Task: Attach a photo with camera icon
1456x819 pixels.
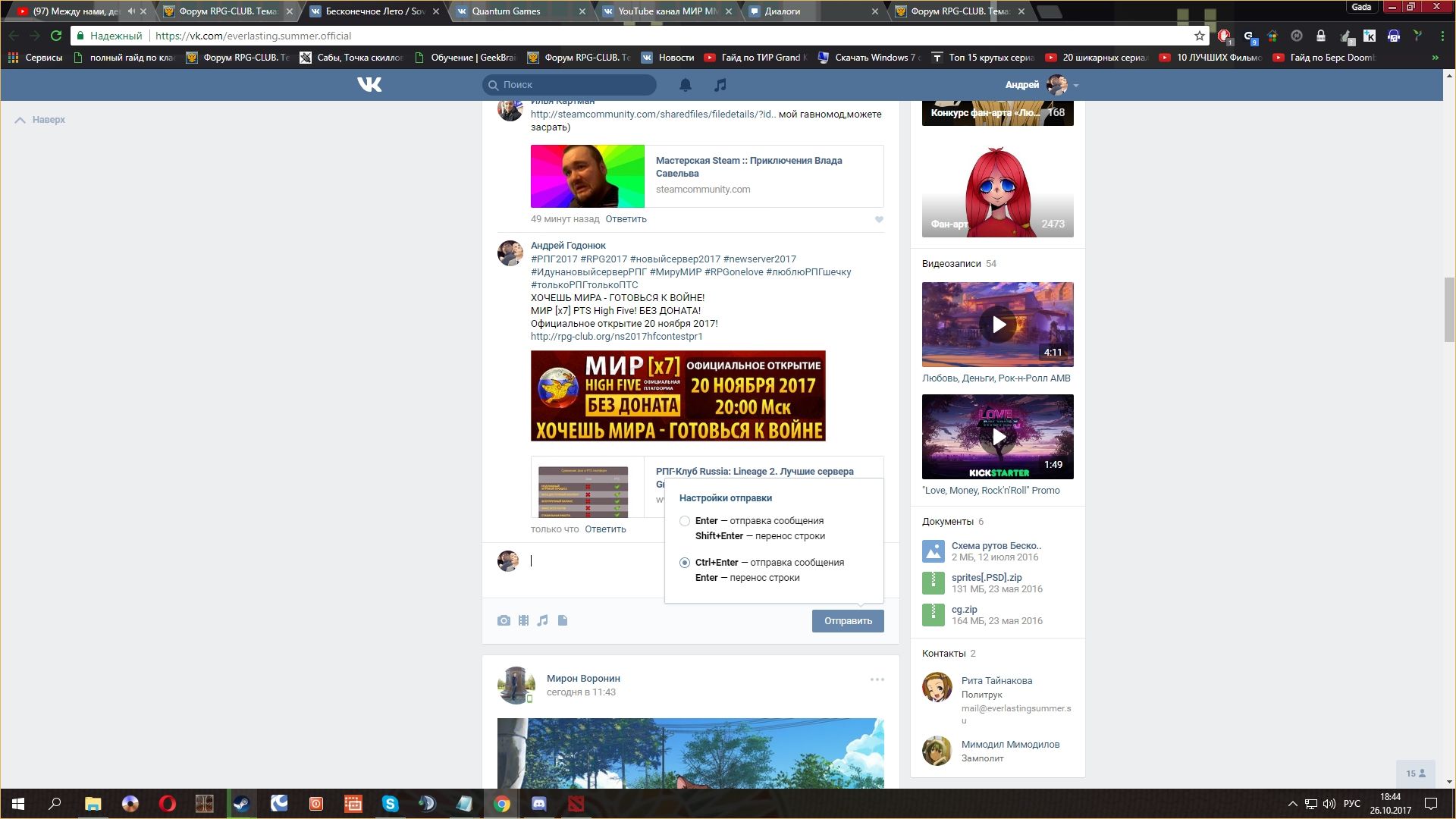Action: 504,620
